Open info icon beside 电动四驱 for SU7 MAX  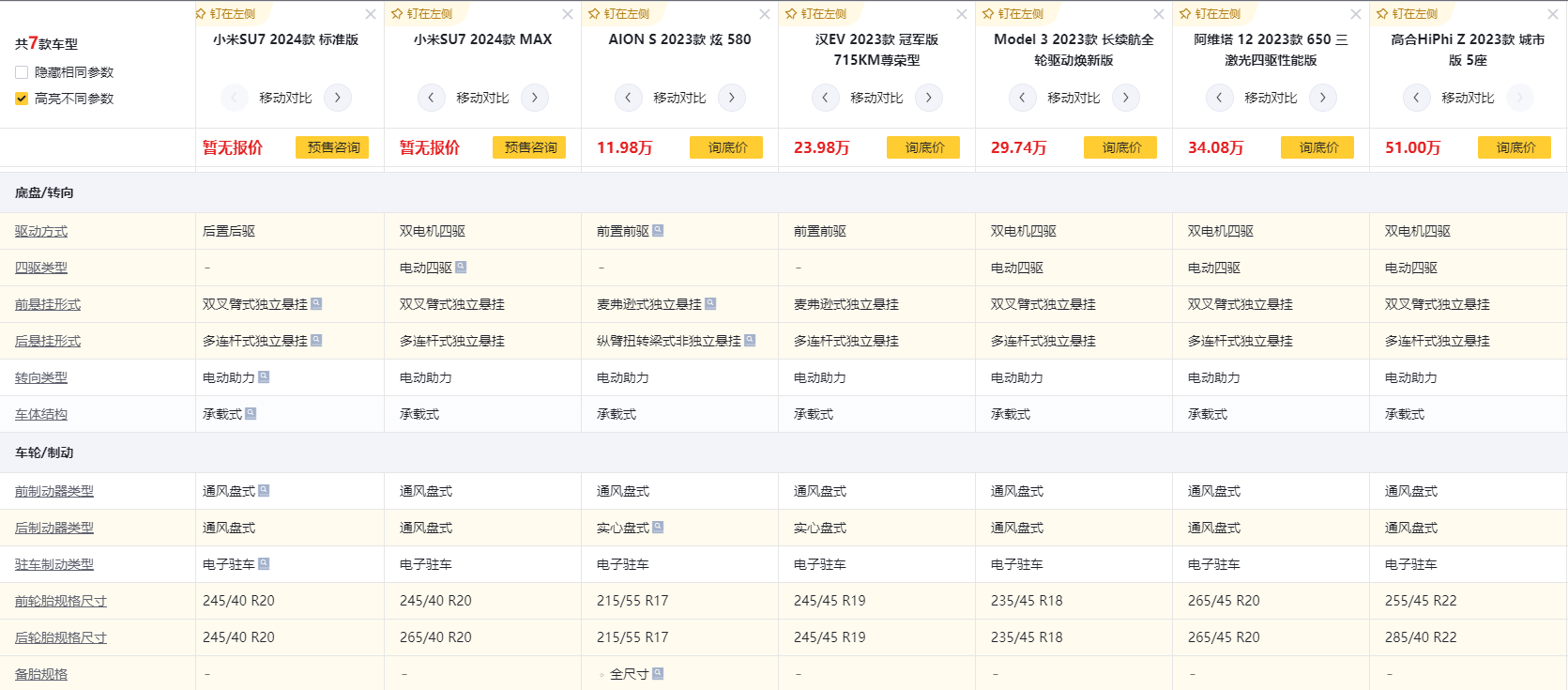tap(461, 267)
